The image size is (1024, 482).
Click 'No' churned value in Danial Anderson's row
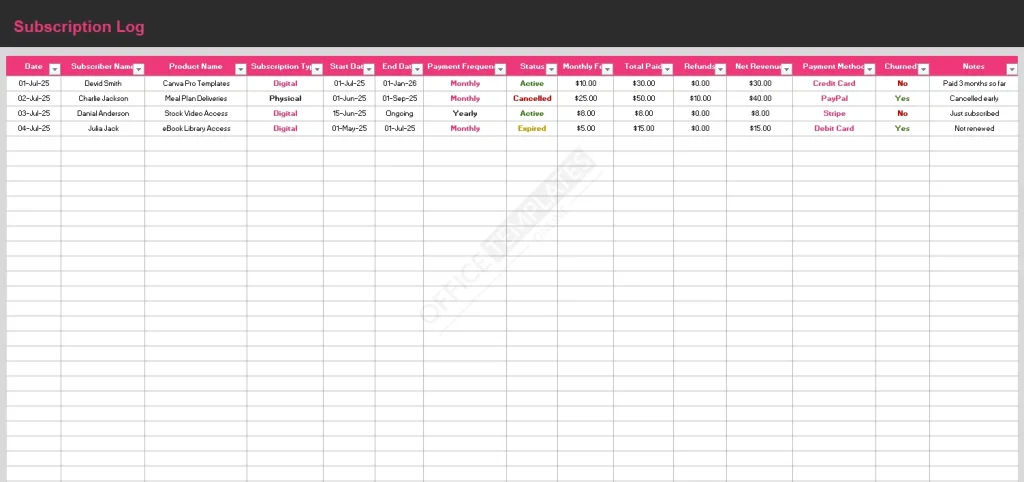[x=903, y=114]
